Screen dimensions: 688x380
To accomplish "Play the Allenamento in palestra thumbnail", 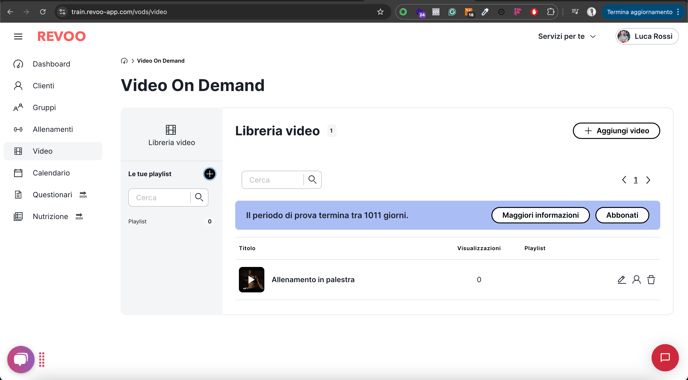I will coord(251,280).
